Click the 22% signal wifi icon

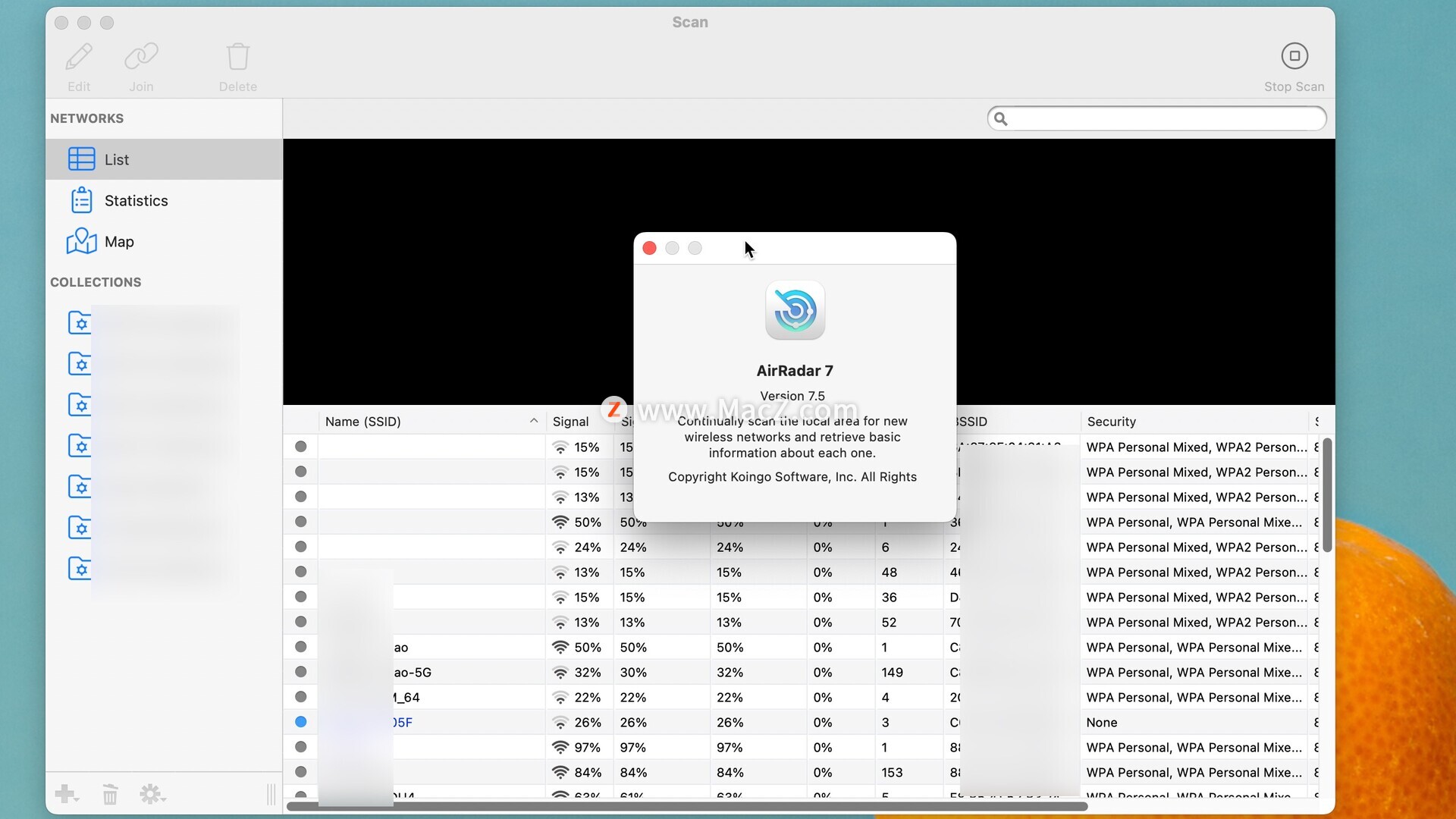[560, 698]
